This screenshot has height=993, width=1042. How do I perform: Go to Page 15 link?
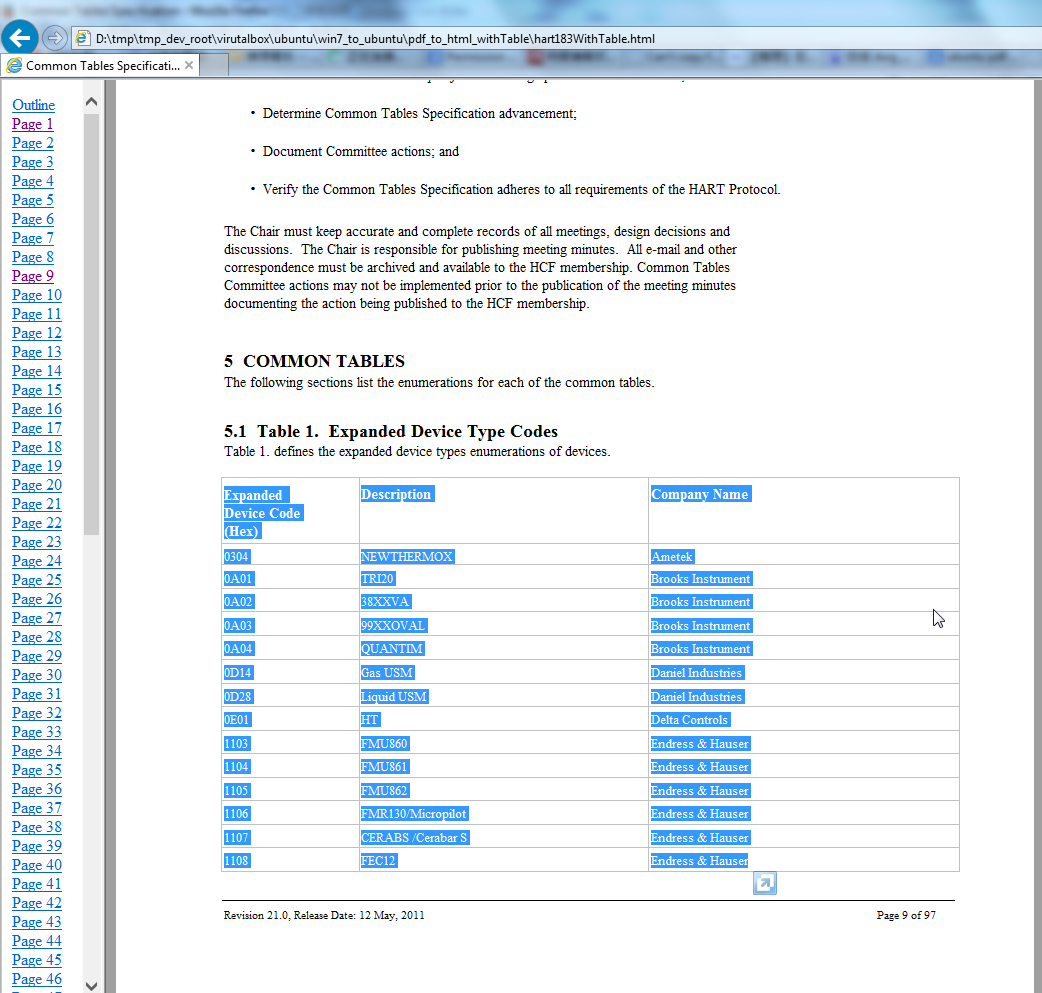point(37,390)
